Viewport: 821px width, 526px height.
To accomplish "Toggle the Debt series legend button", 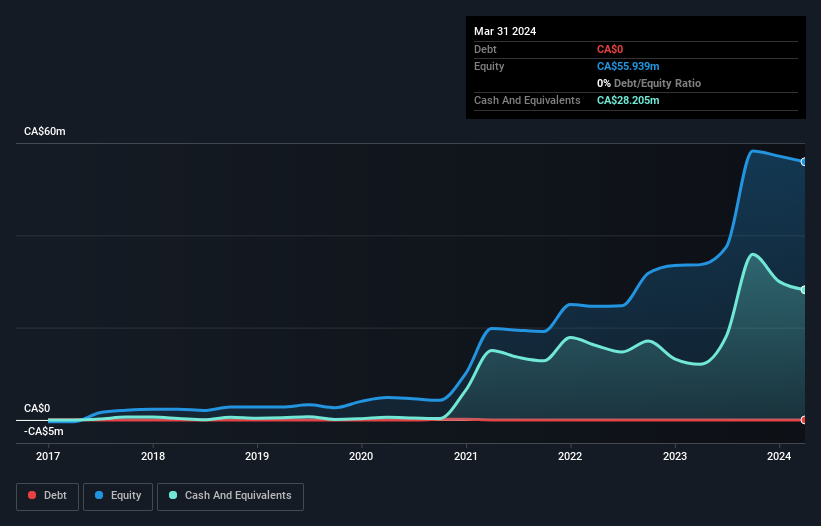I will click(x=48, y=496).
